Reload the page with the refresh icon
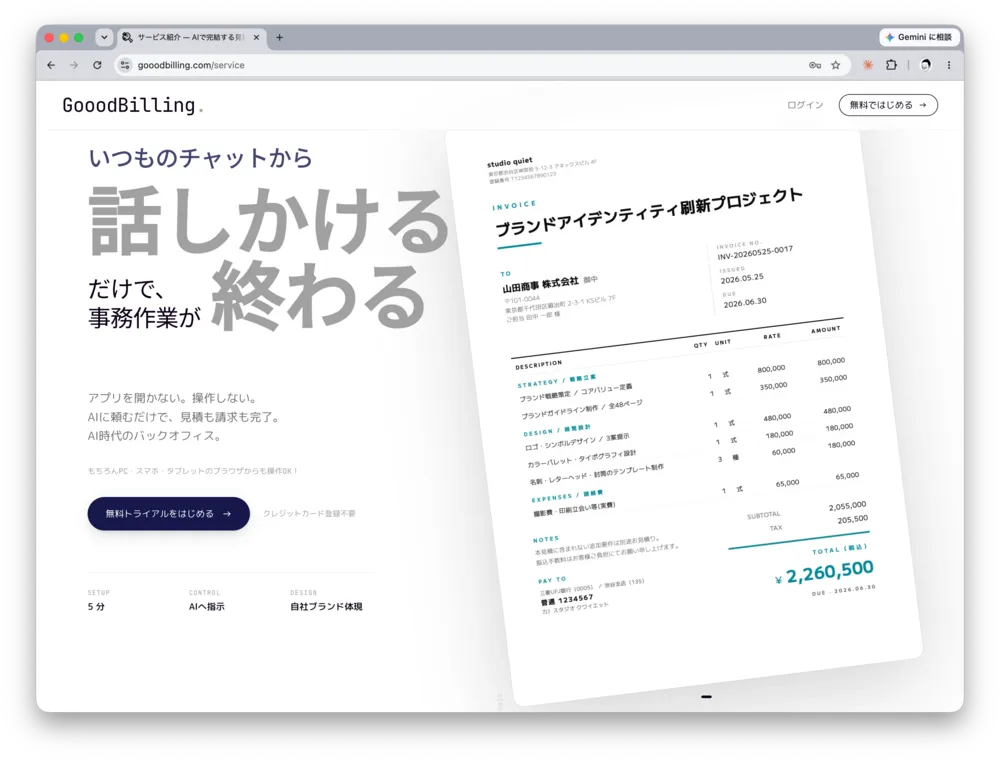 point(97,65)
